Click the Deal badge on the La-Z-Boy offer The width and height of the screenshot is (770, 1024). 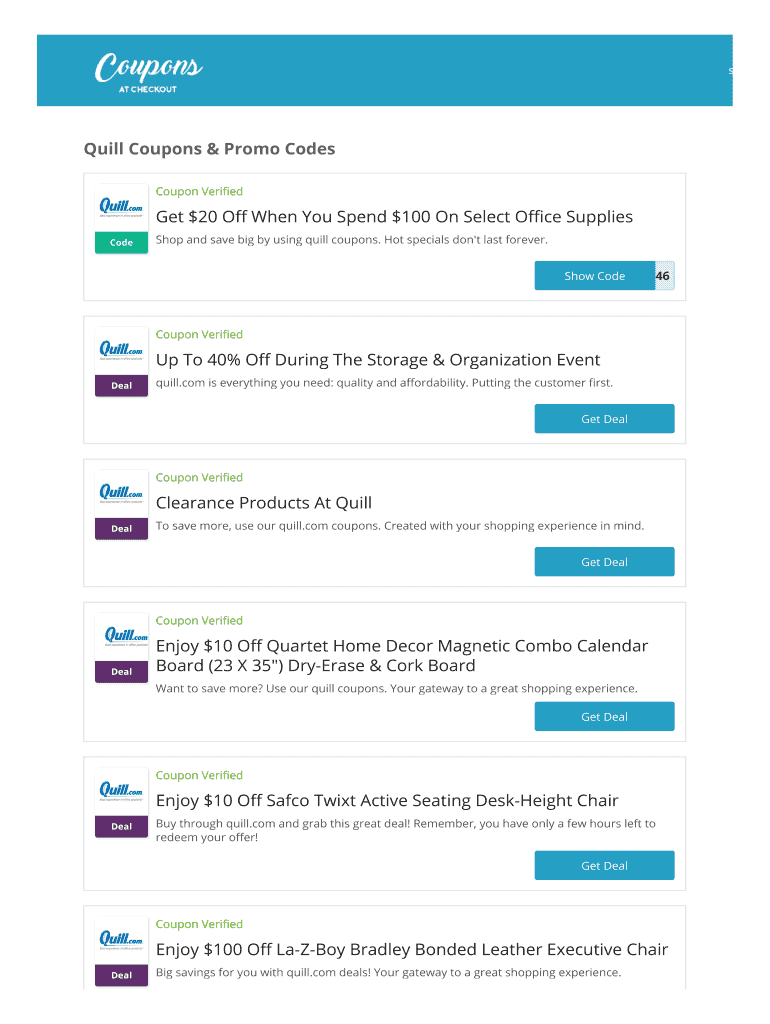point(121,975)
